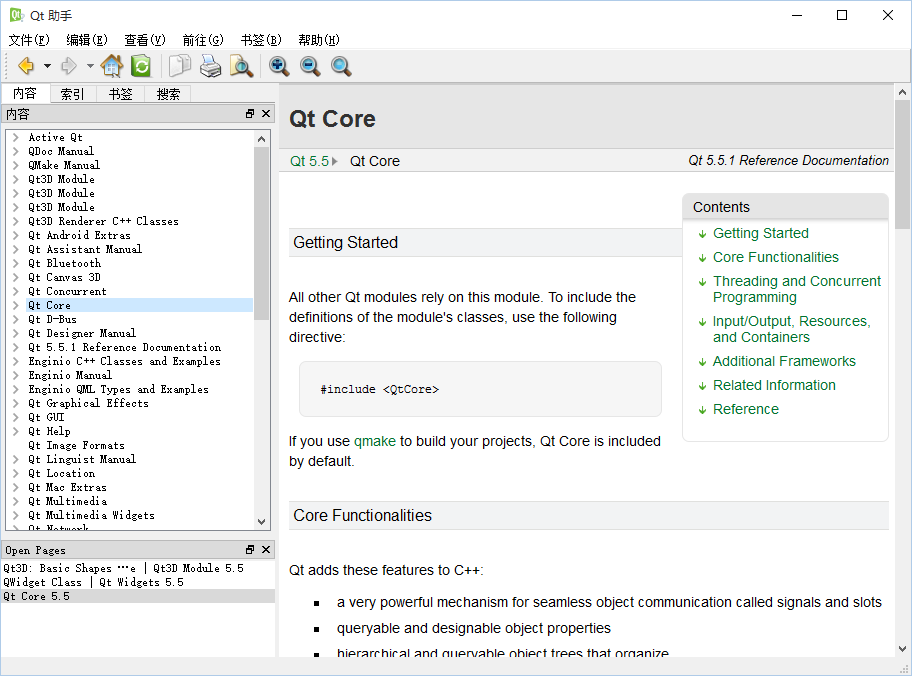Click the Copy pages icon

pos(180,66)
